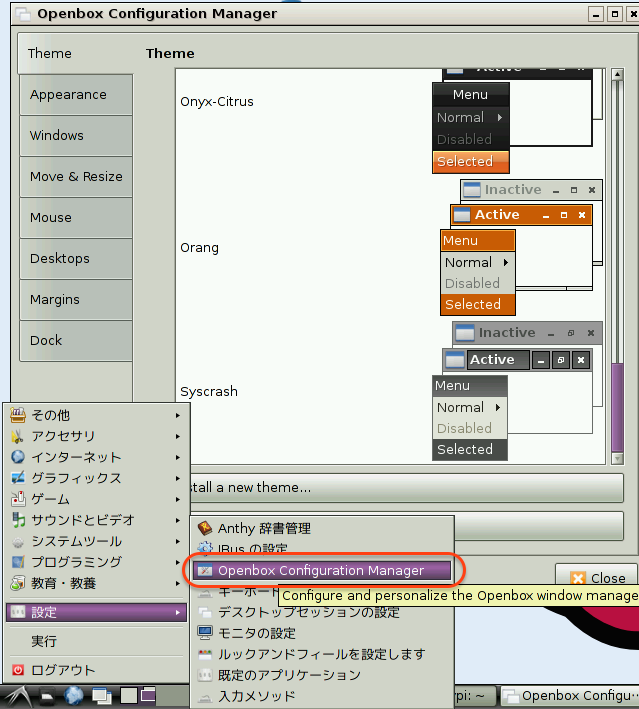Screen dimensions: 639x709
Task: Activate the pi terminal taskbar button
Action: click(x=474, y=696)
